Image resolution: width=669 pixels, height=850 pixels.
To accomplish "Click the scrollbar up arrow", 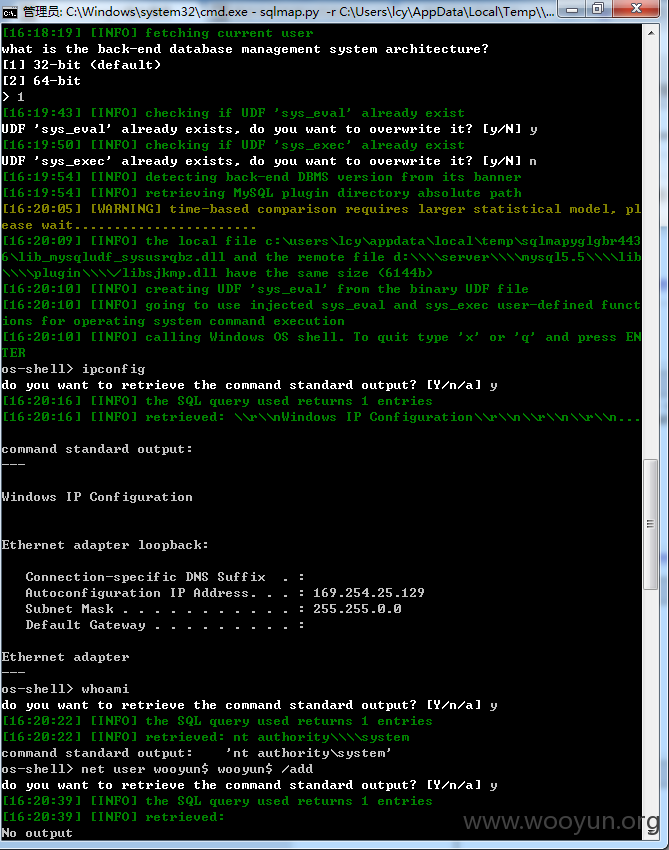I will 651,33.
